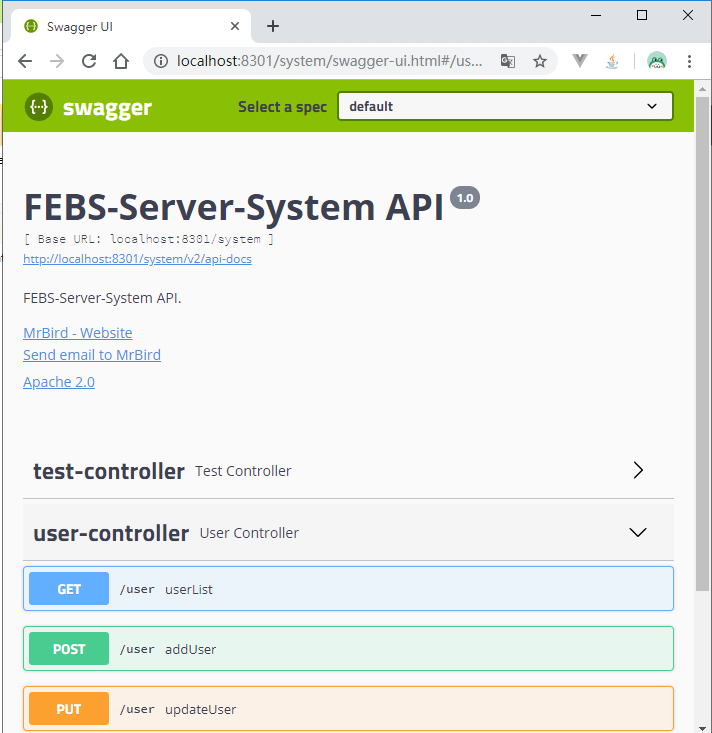
Task: Open the Apache 2.0 license link
Action: [x=59, y=382]
